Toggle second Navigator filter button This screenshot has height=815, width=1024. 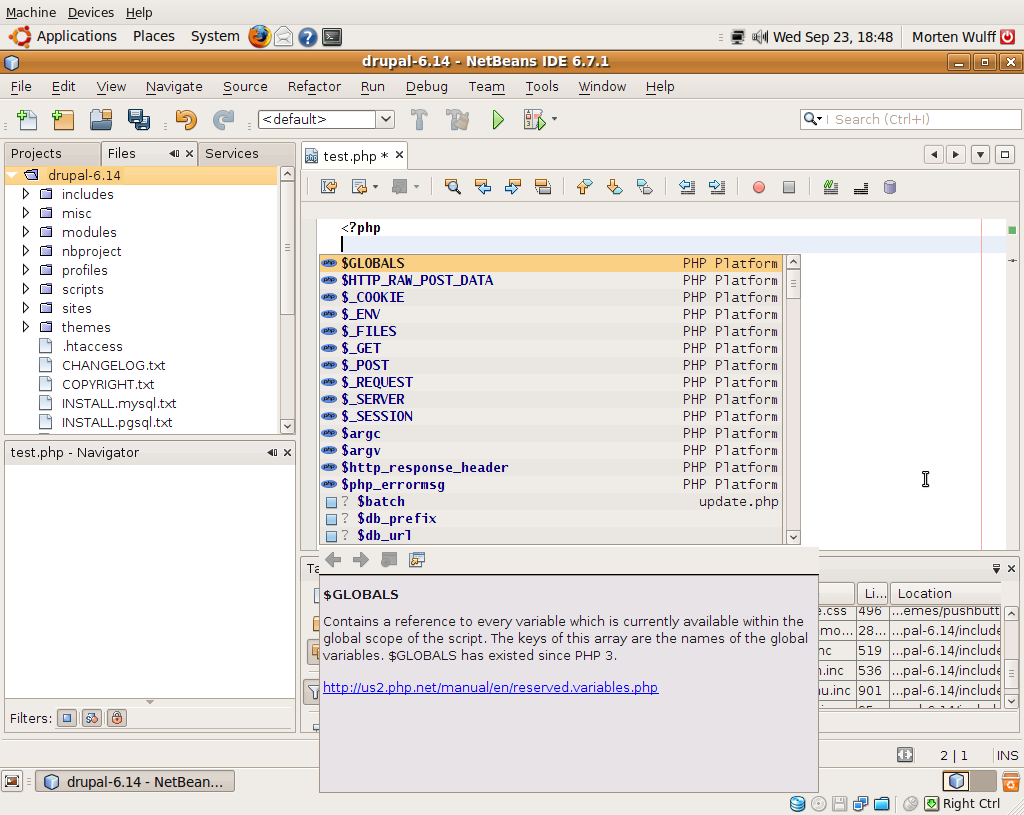91,718
